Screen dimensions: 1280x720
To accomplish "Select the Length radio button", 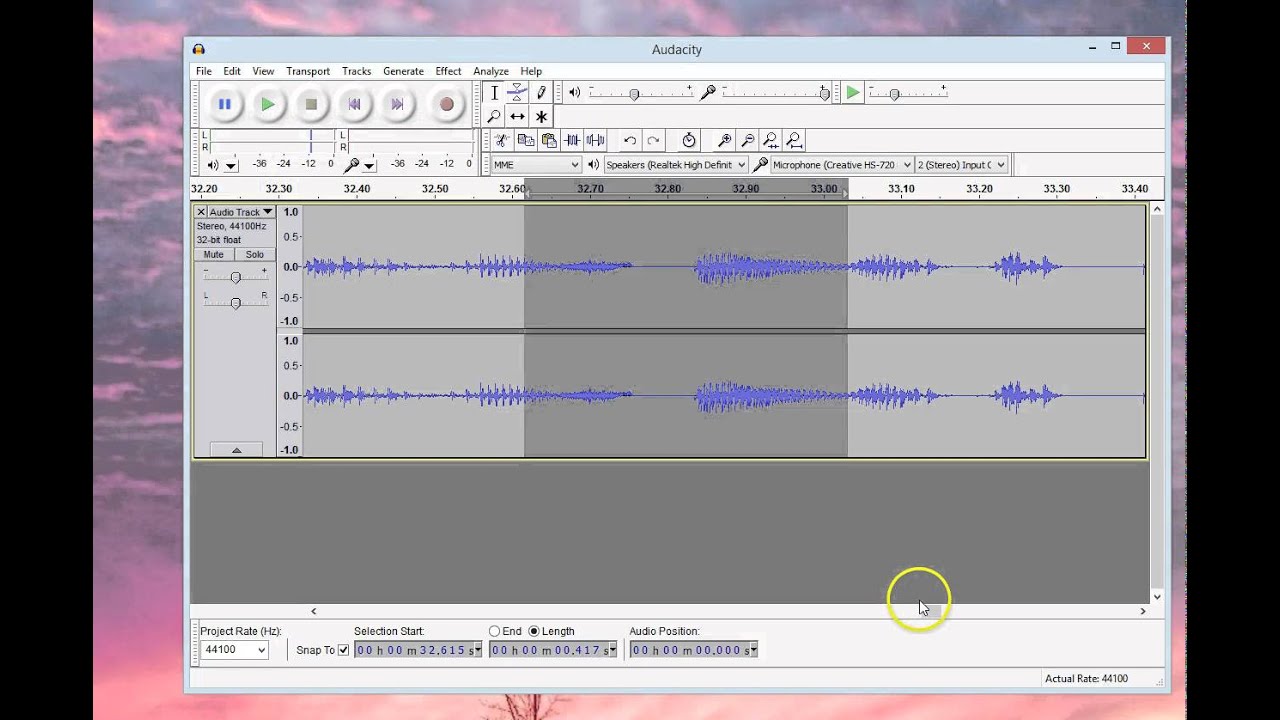I will coord(534,631).
